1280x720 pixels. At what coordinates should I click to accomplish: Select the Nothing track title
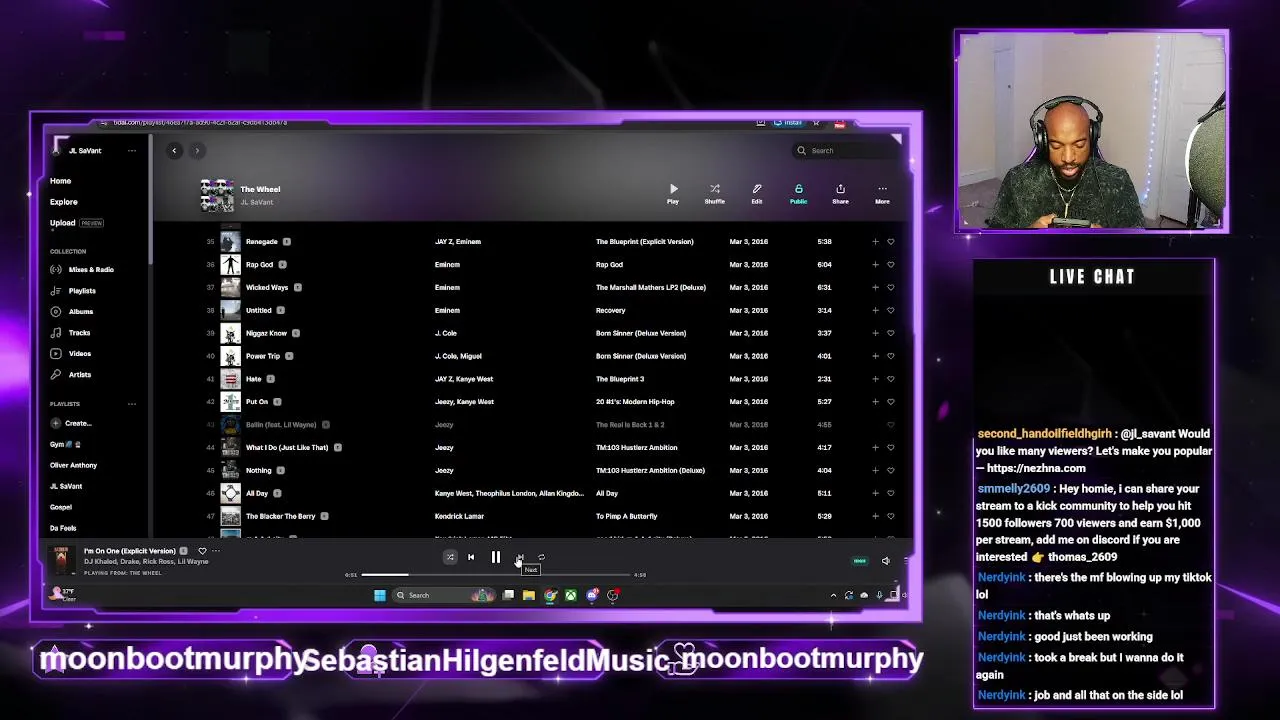pyautogui.click(x=258, y=470)
